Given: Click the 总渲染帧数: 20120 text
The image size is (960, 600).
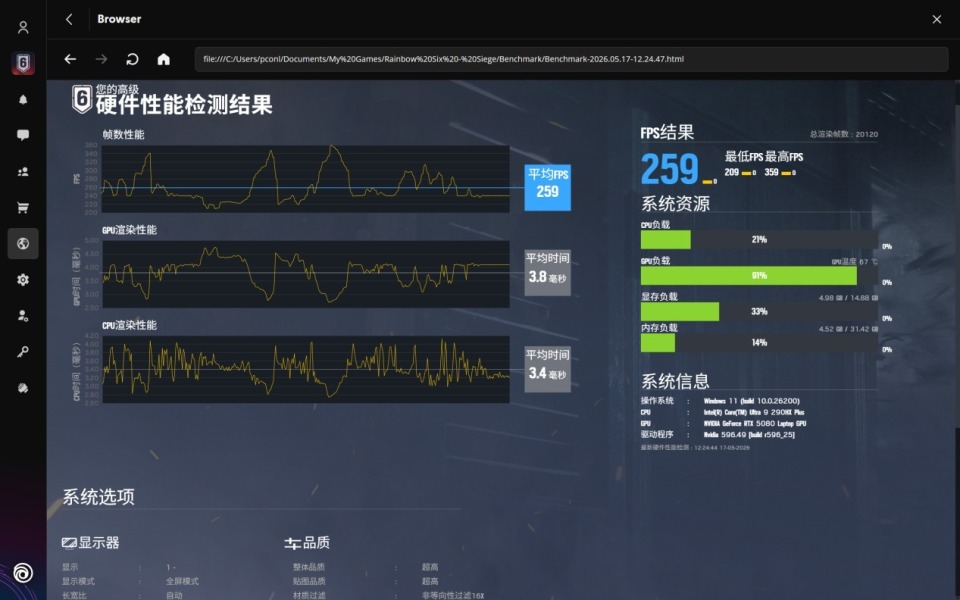Looking at the screenshot, I should pyautogui.click(x=844, y=134).
